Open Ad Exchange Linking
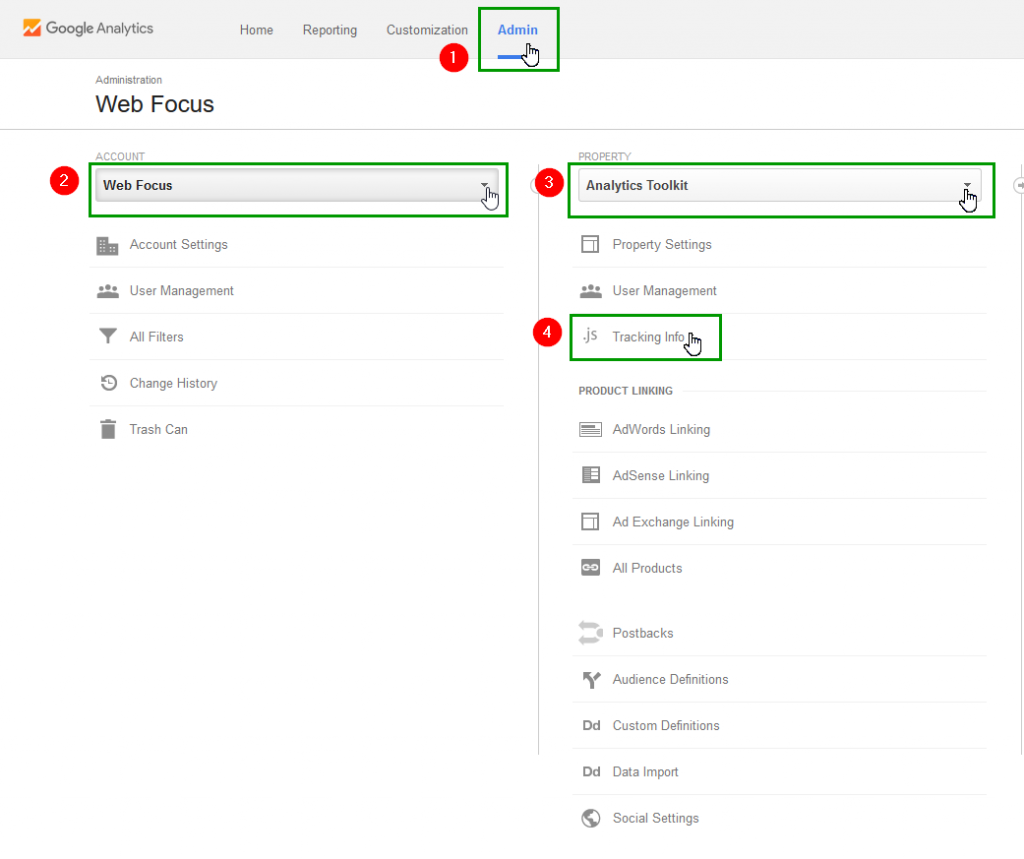The height and width of the screenshot is (859, 1024). pos(673,522)
